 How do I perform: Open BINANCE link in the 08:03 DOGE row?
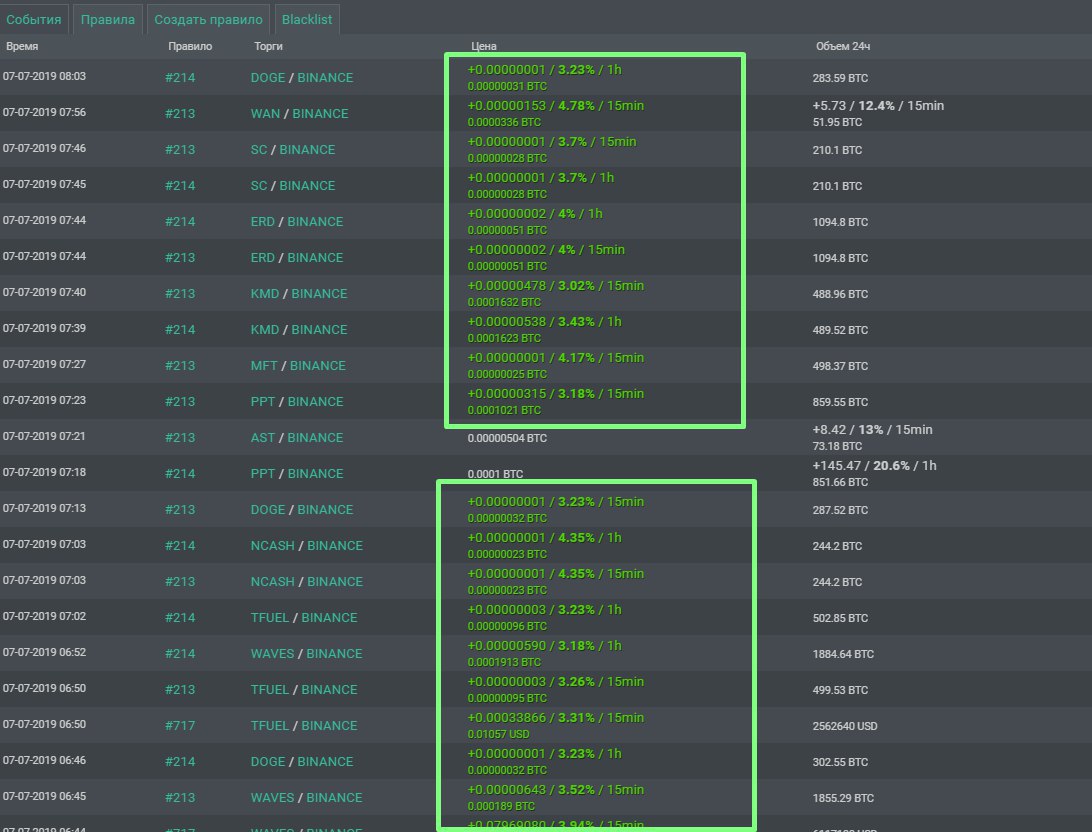pyautogui.click(x=325, y=77)
